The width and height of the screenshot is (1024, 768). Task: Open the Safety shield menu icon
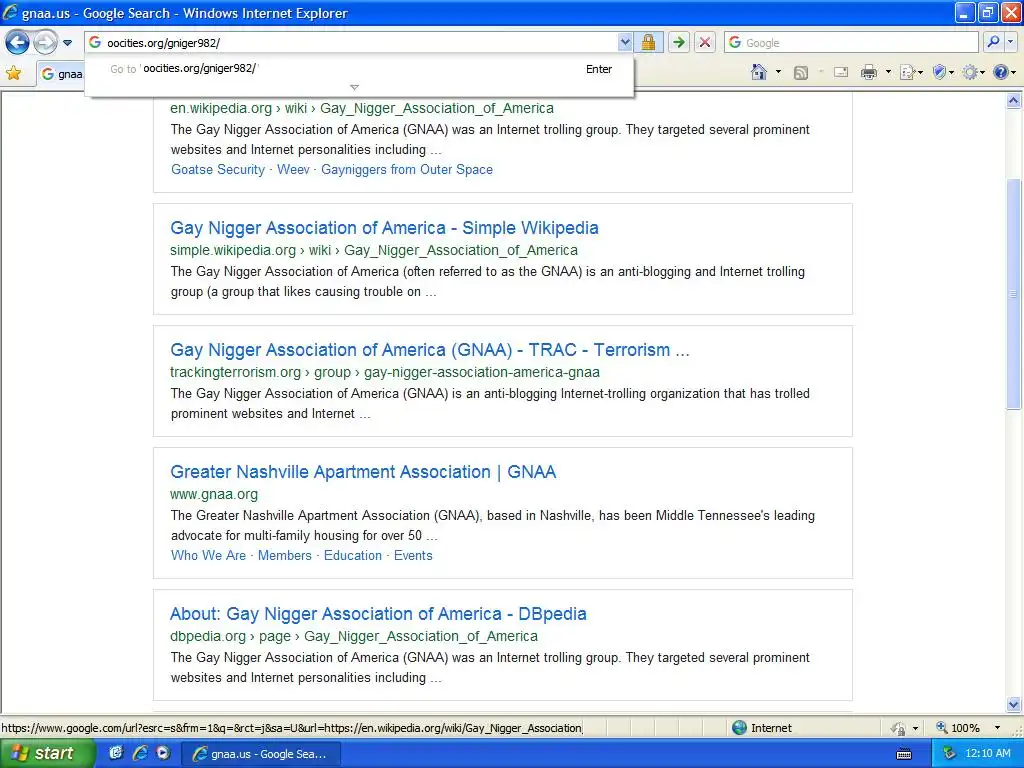942,72
